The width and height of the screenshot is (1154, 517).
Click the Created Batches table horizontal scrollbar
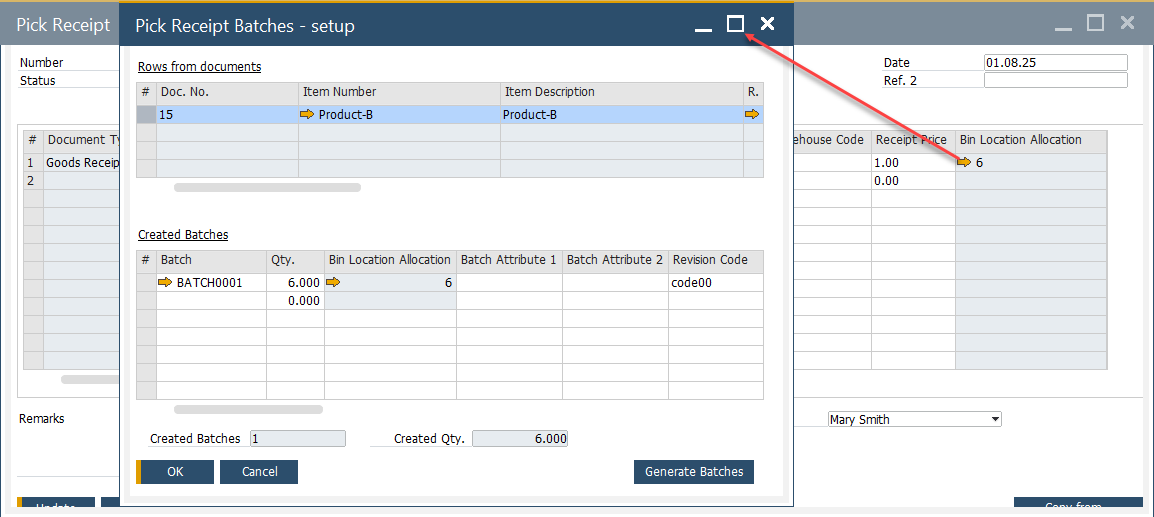[248, 409]
